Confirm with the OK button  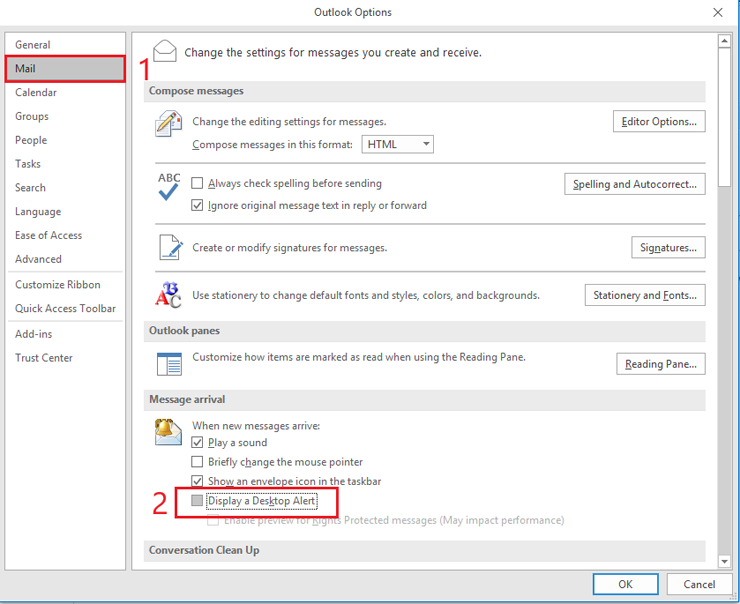[625, 584]
